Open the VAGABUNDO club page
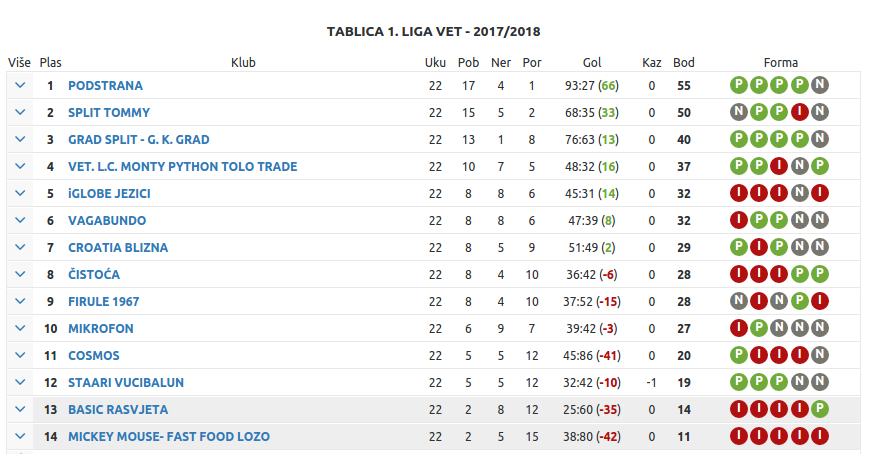This screenshot has height=454, width=869. 107,221
